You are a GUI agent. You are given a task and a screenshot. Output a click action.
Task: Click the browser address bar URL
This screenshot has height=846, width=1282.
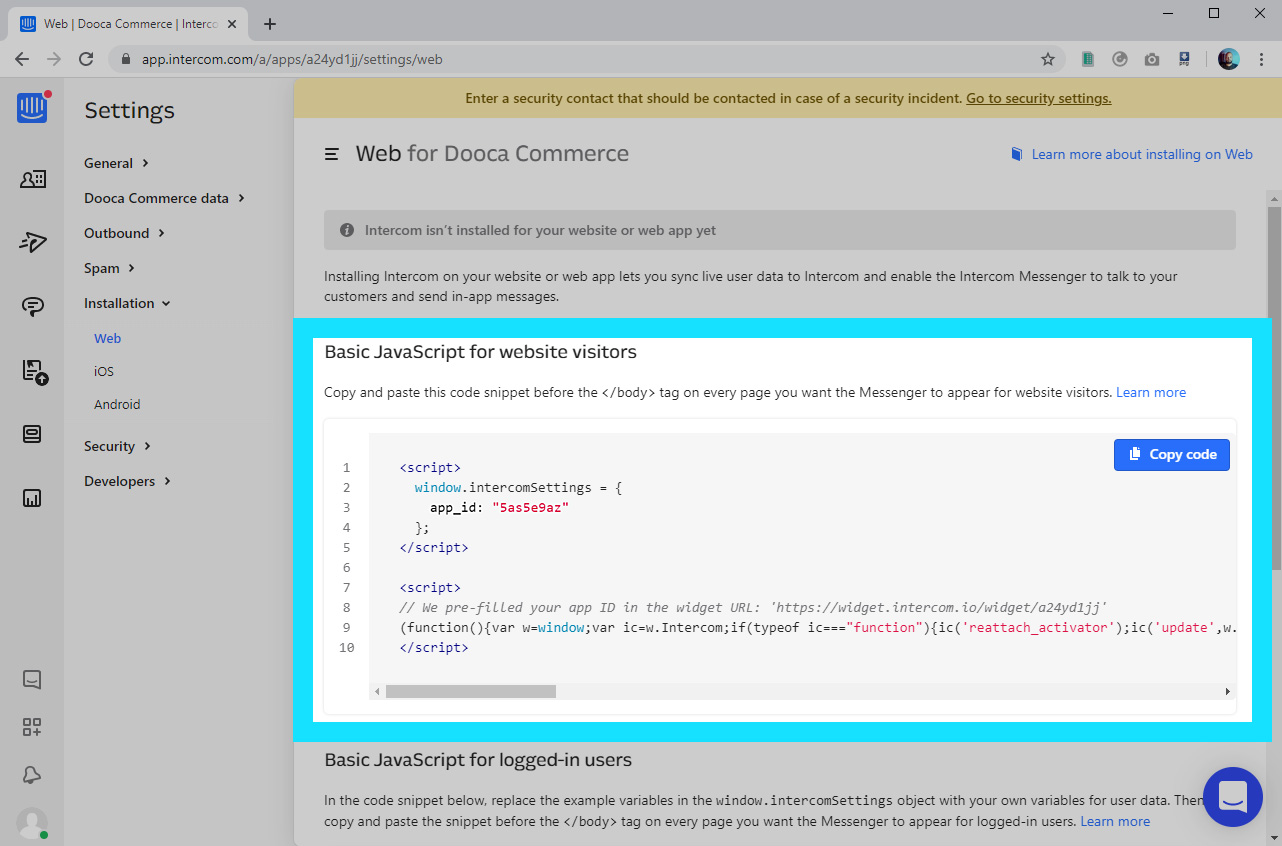[x=292, y=59]
